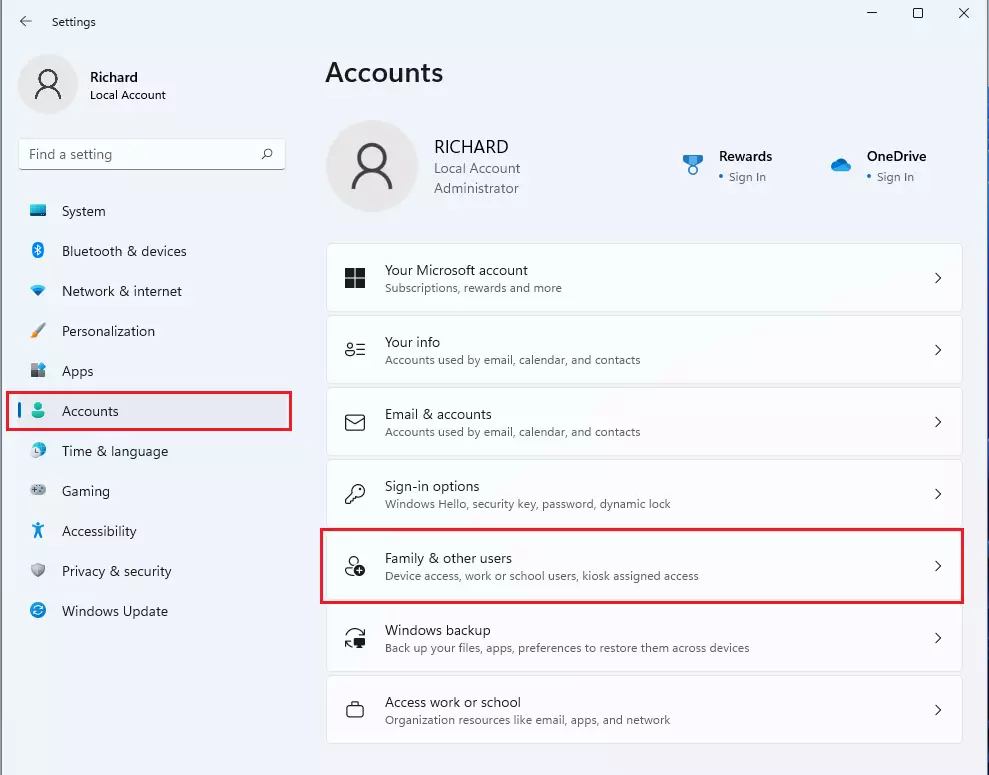Click the Family & other users add-person icon
Image resolution: width=989 pixels, height=775 pixels.
(x=354, y=566)
